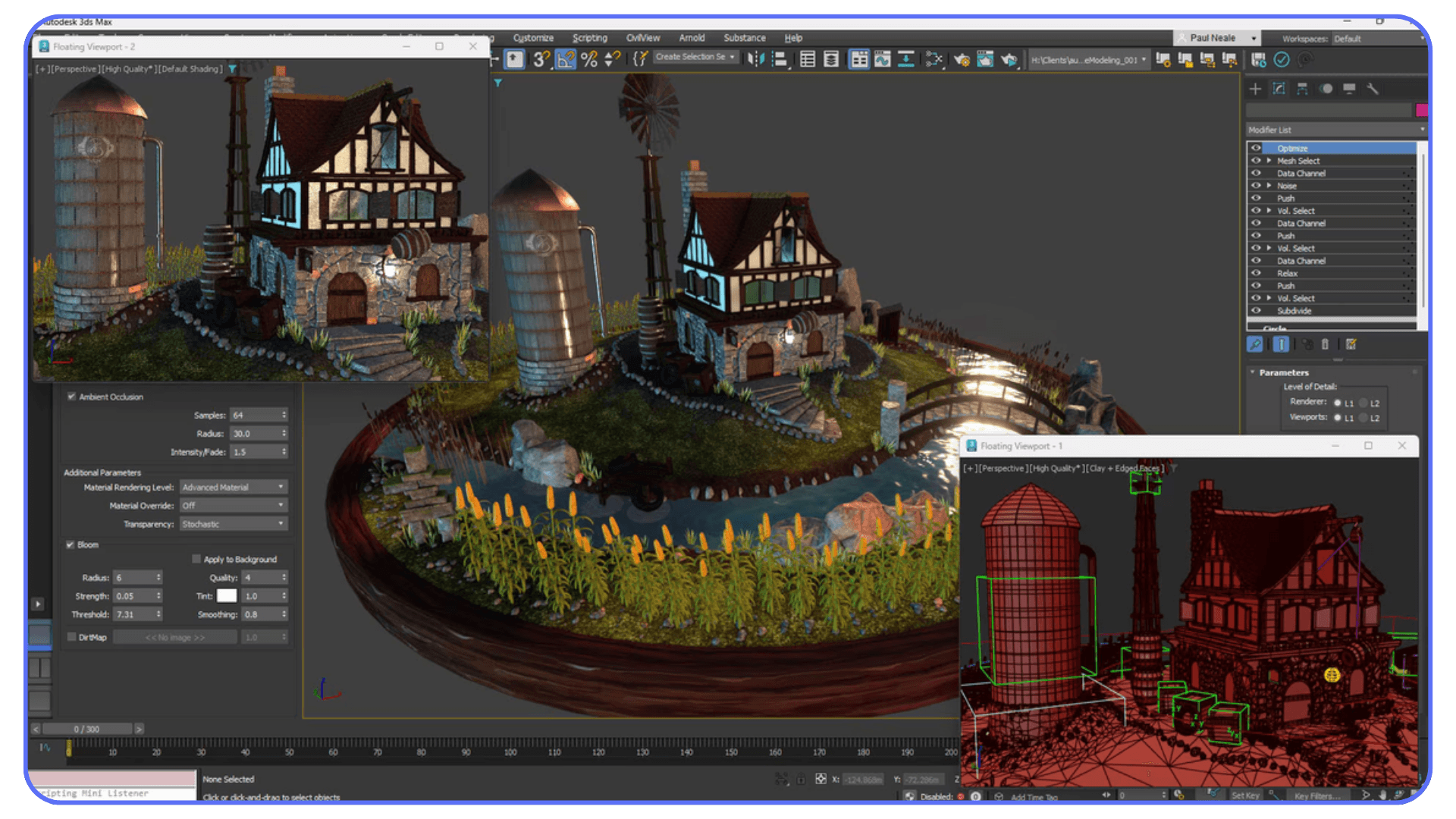Open Create Selection Set dropdown
1456x819 pixels.
pos(695,57)
